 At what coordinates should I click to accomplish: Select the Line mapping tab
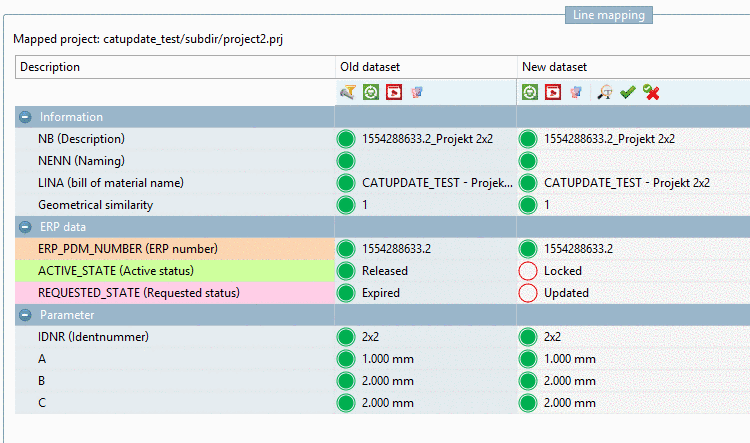point(608,15)
